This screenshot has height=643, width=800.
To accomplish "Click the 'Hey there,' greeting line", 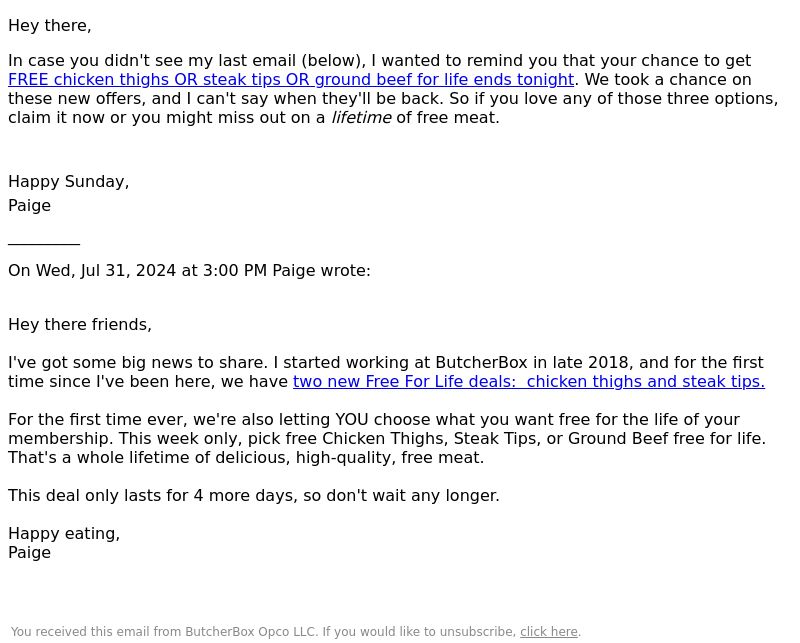I will click(49, 26).
